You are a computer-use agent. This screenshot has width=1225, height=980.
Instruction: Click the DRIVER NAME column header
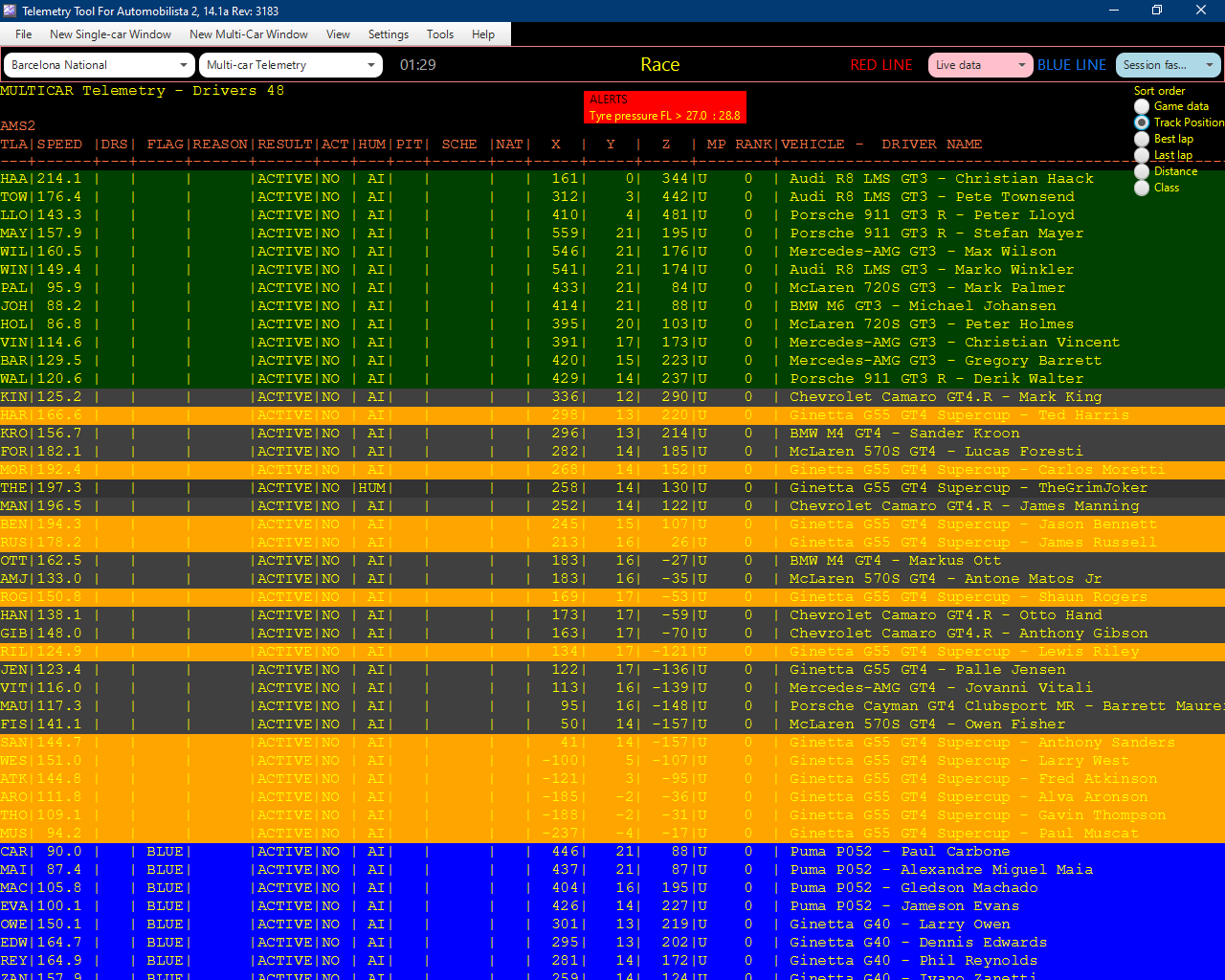click(x=931, y=145)
